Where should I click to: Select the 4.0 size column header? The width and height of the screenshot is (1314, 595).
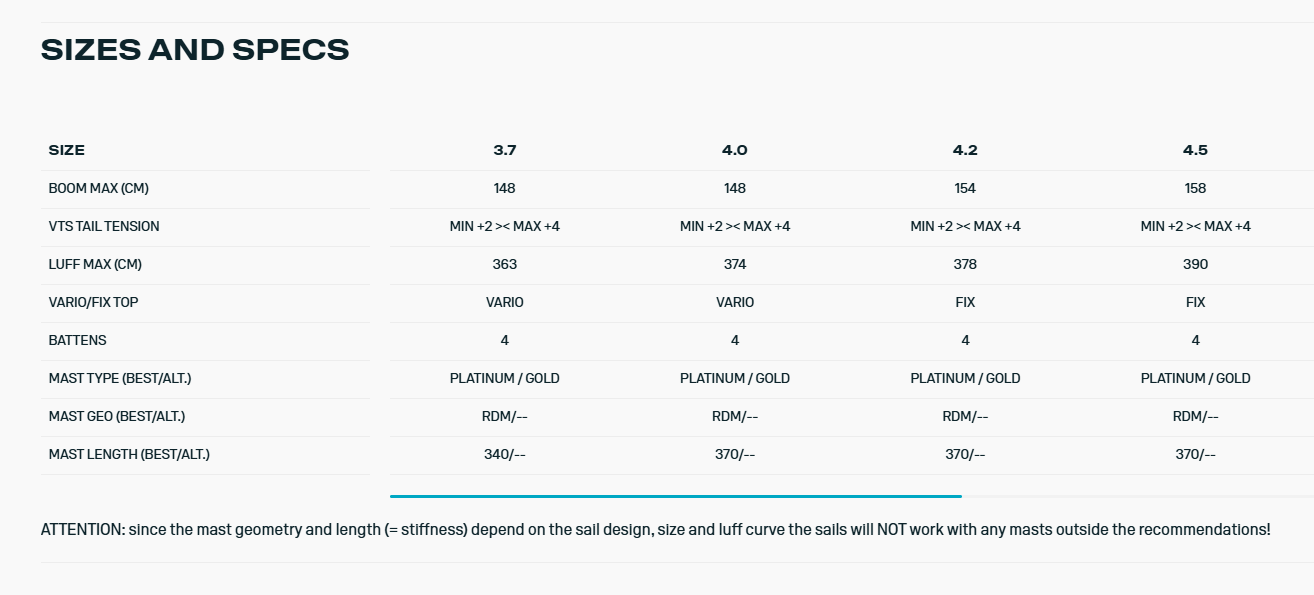[x=734, y=150]
